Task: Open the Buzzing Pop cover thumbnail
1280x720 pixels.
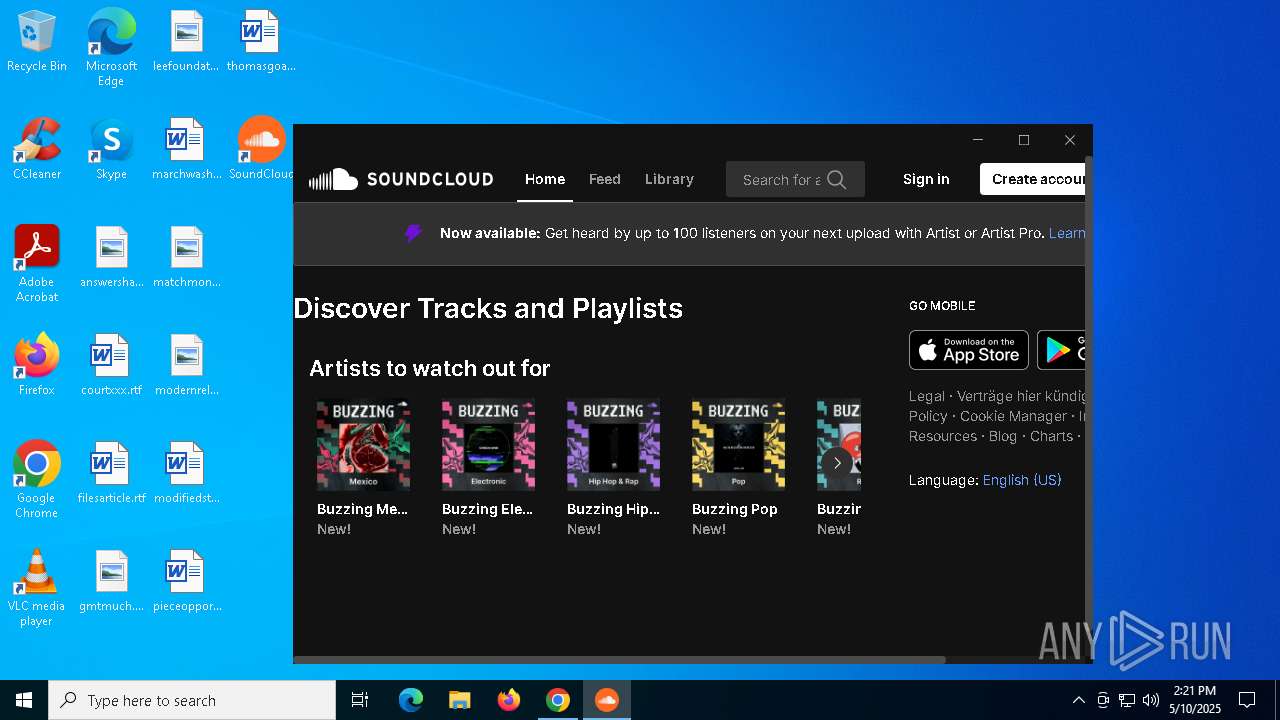Action: [738, 445]
